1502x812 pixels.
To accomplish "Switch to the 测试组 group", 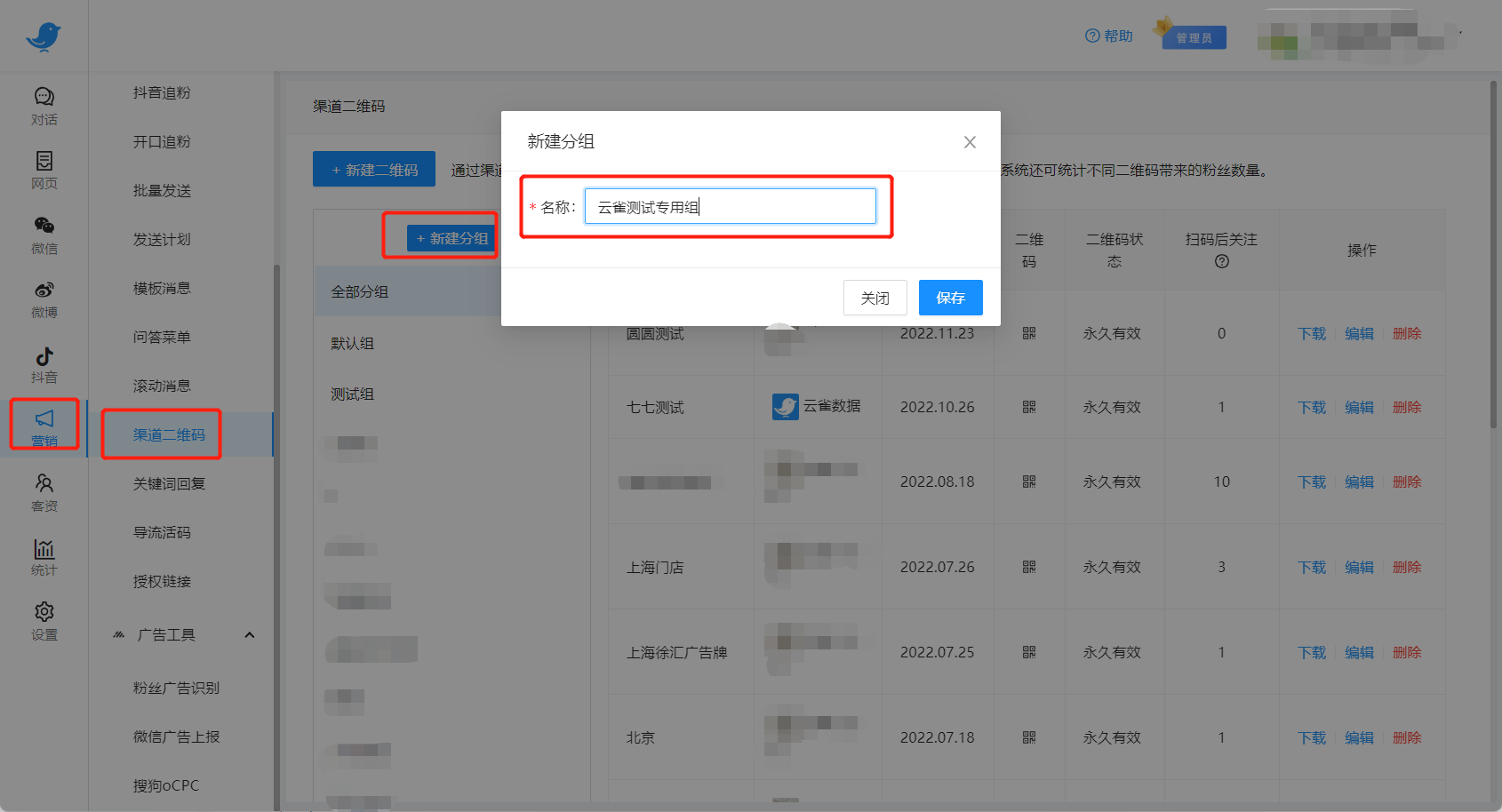I will tap(352, 394).
